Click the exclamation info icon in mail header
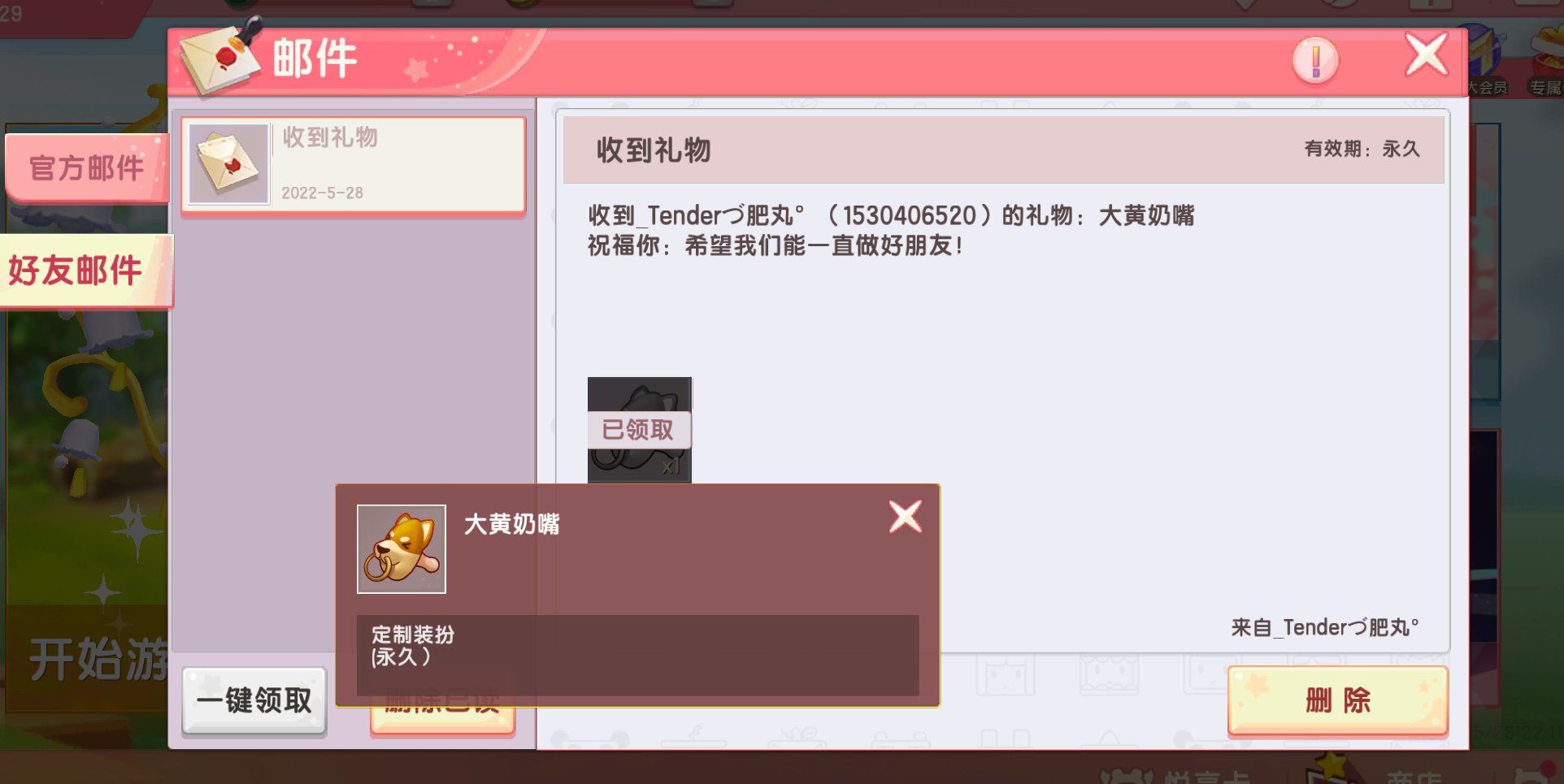The image size is (1564, 784). (1314, 59)
